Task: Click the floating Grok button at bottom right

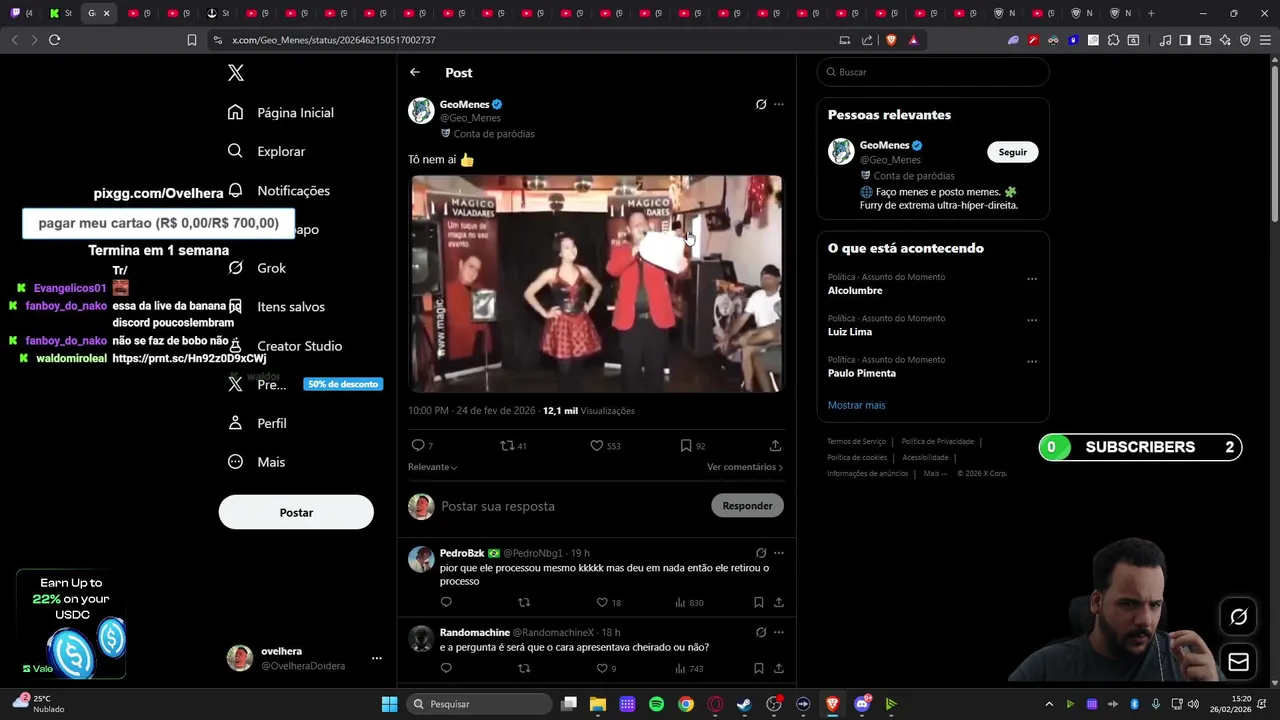Action: (x=1238, y=617)
